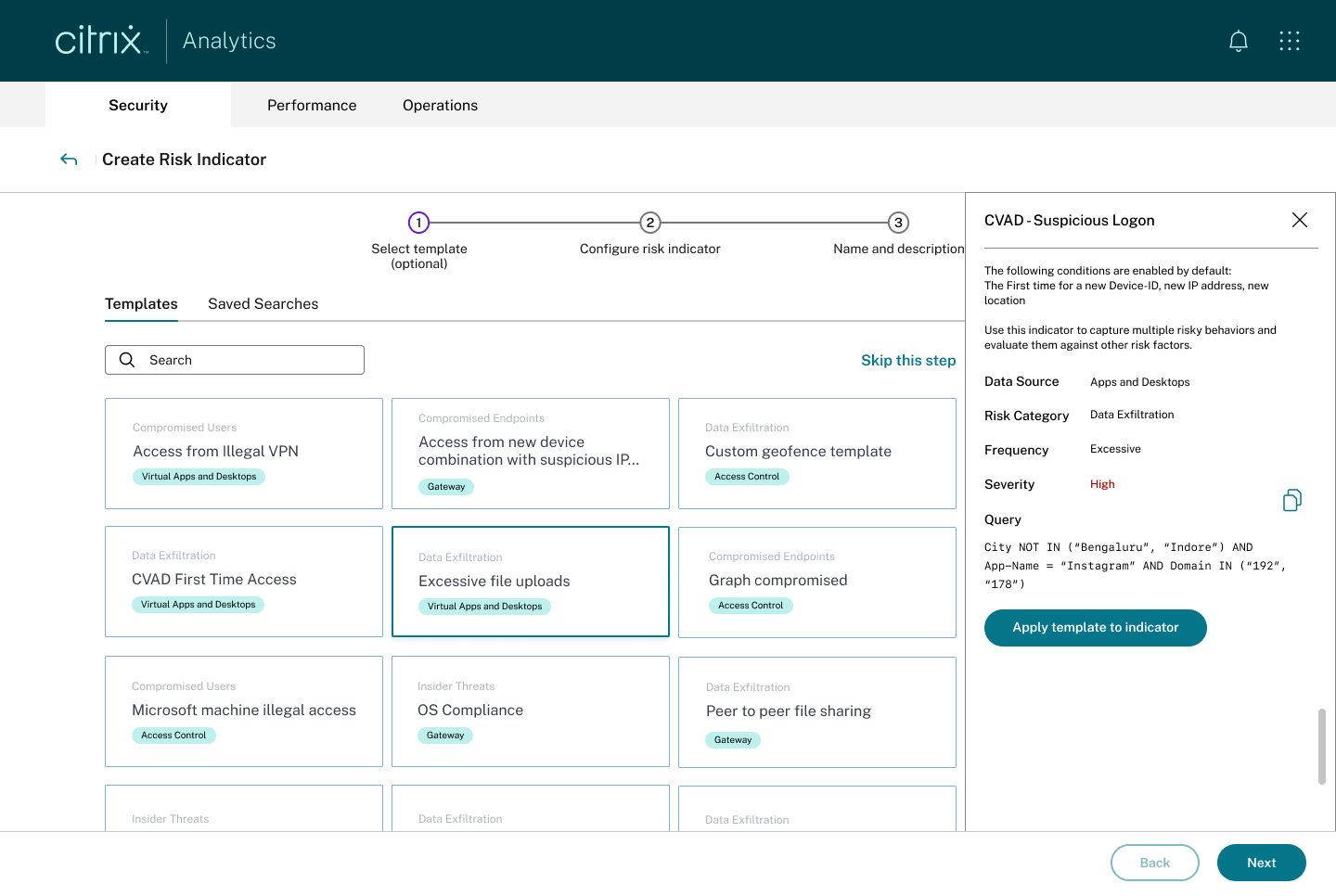Focus the template Search field
Screen dimensions: 1336x896
click(235, 360)
